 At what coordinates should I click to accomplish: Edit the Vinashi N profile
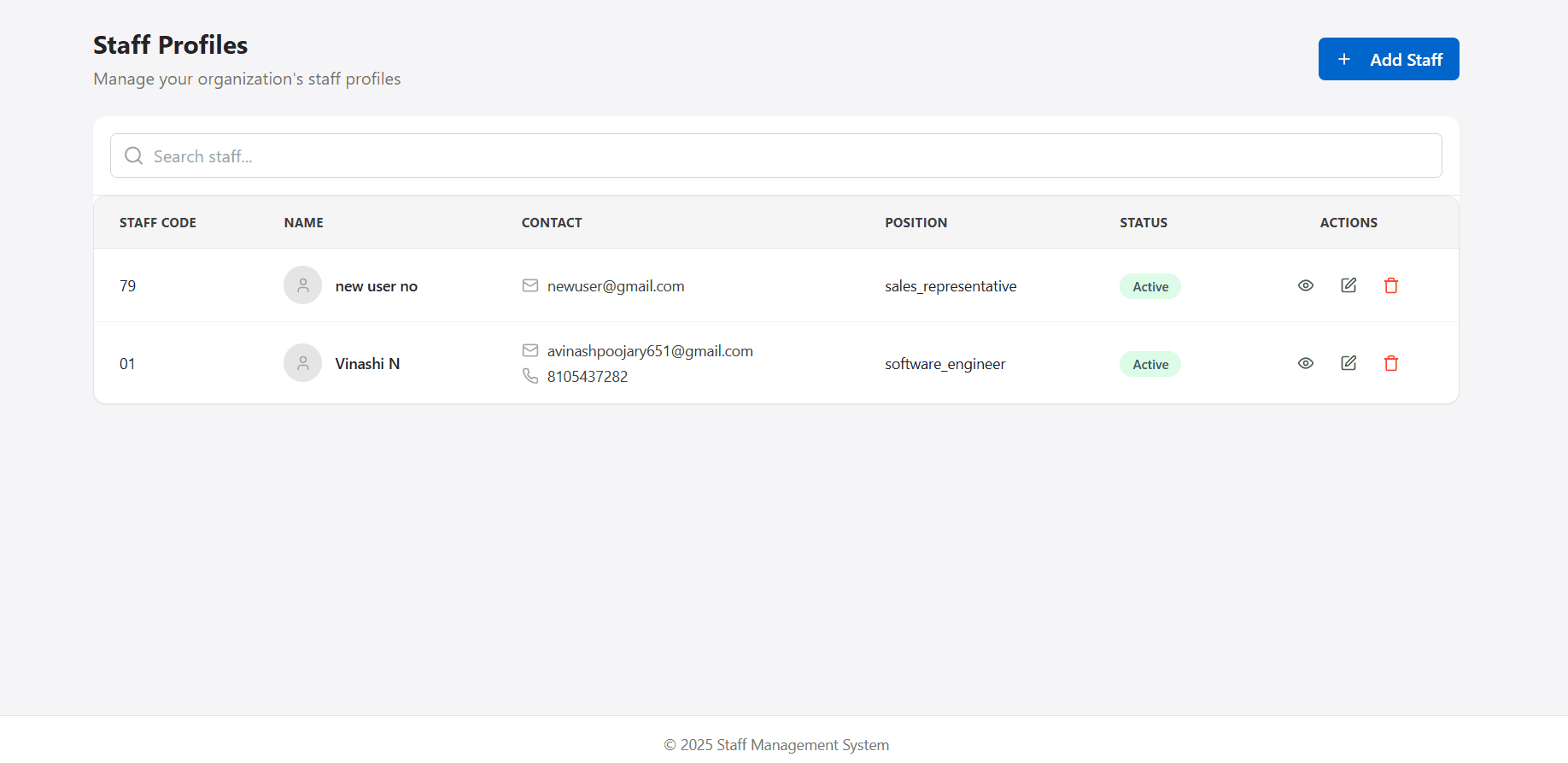click(x=1349, y=363)
